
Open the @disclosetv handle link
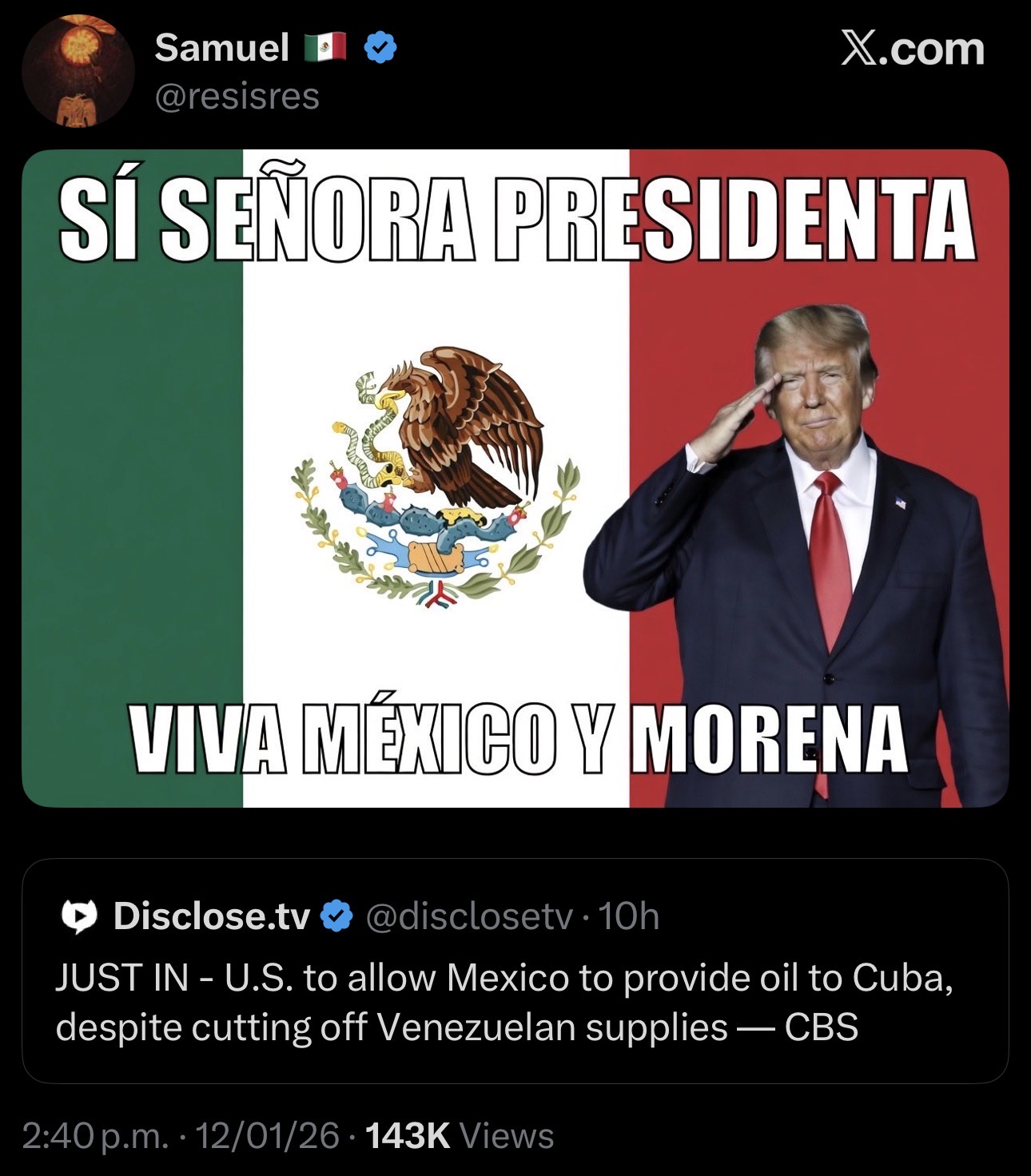point(469,916)
